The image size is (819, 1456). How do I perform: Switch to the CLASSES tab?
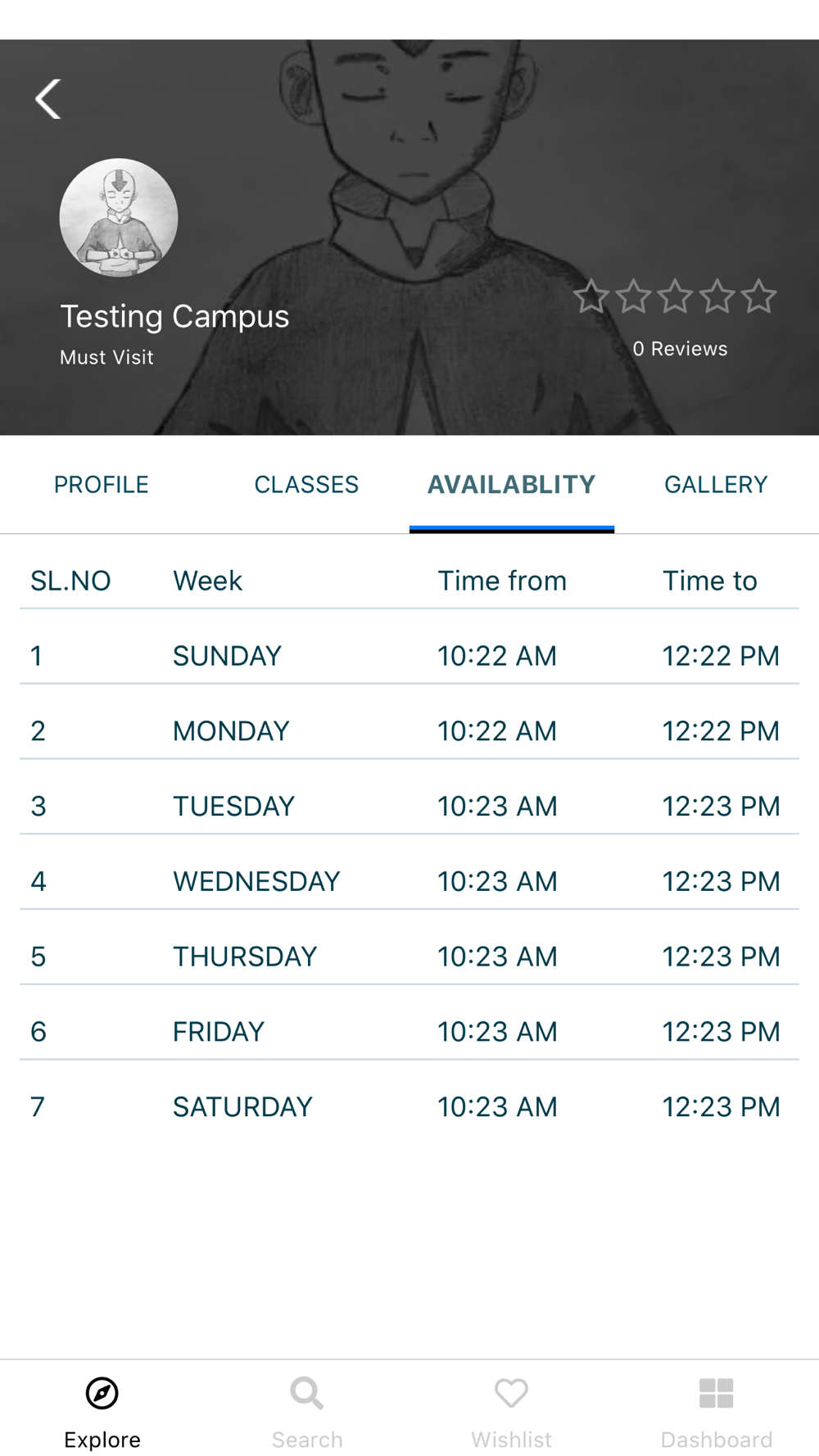click(306, 485)
